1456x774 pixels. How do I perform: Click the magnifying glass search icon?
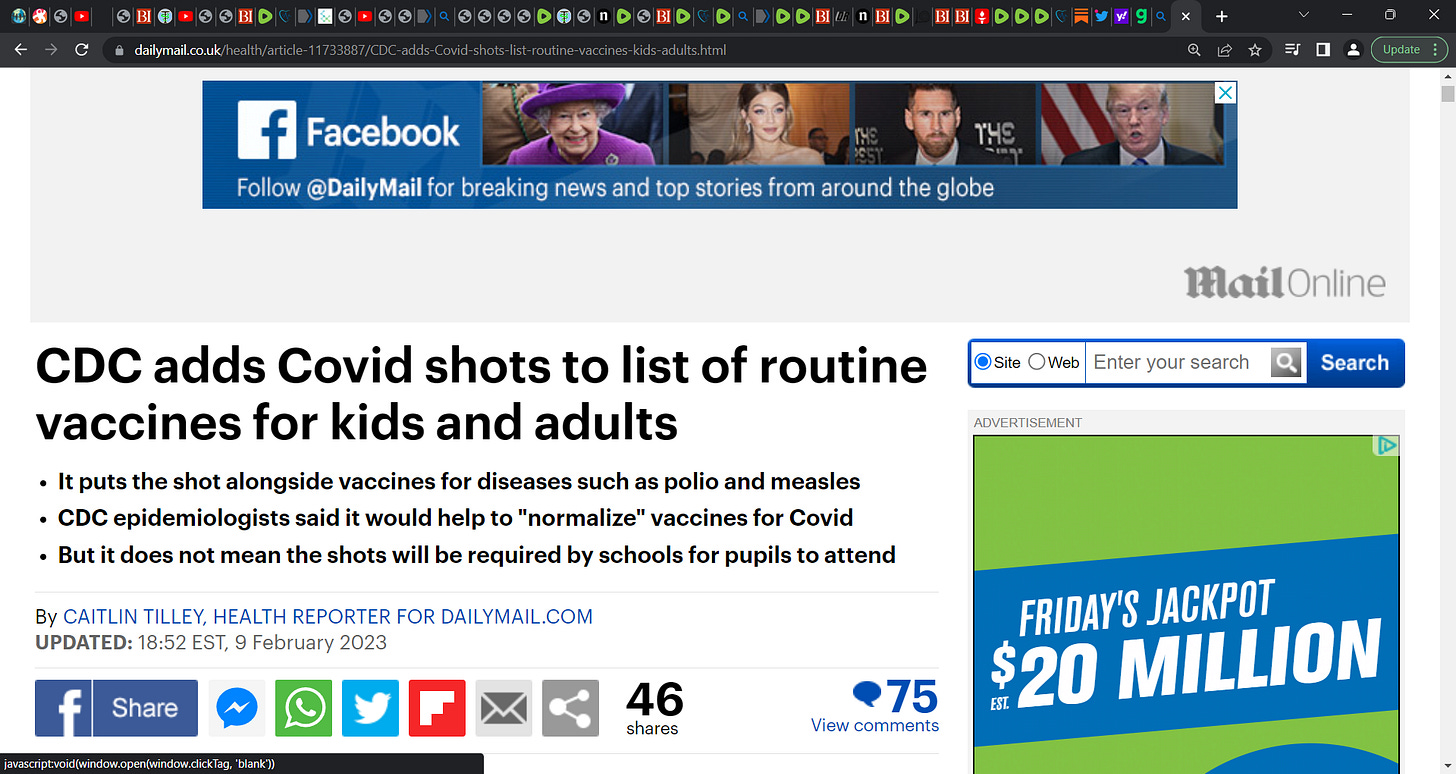pos(1287,362)
